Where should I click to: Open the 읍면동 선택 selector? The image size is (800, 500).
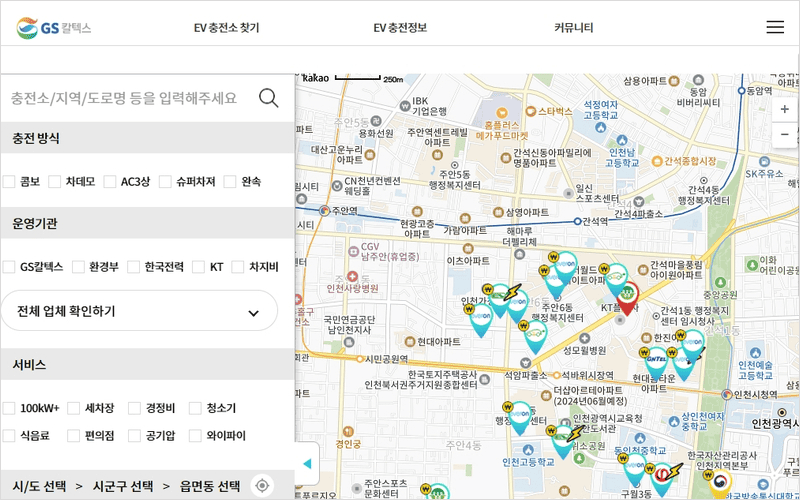coord(209,486)
